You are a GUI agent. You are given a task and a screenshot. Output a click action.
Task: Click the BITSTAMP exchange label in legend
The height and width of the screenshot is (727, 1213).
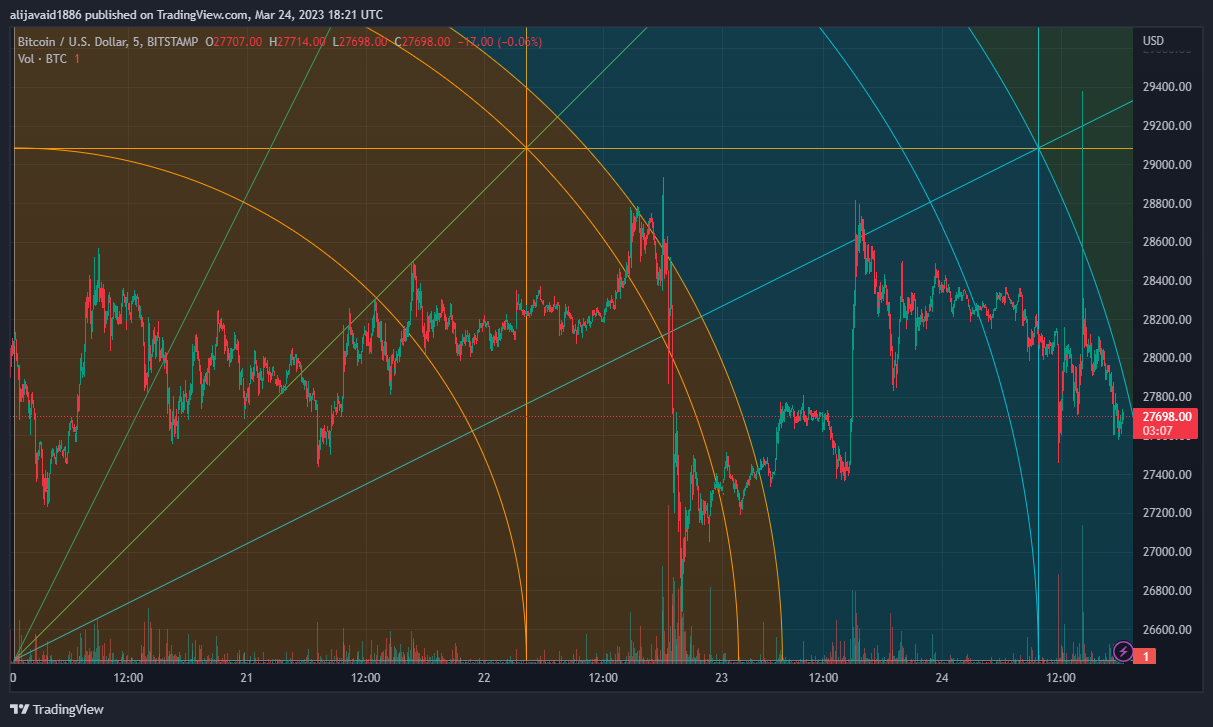[x=171, y=41]
